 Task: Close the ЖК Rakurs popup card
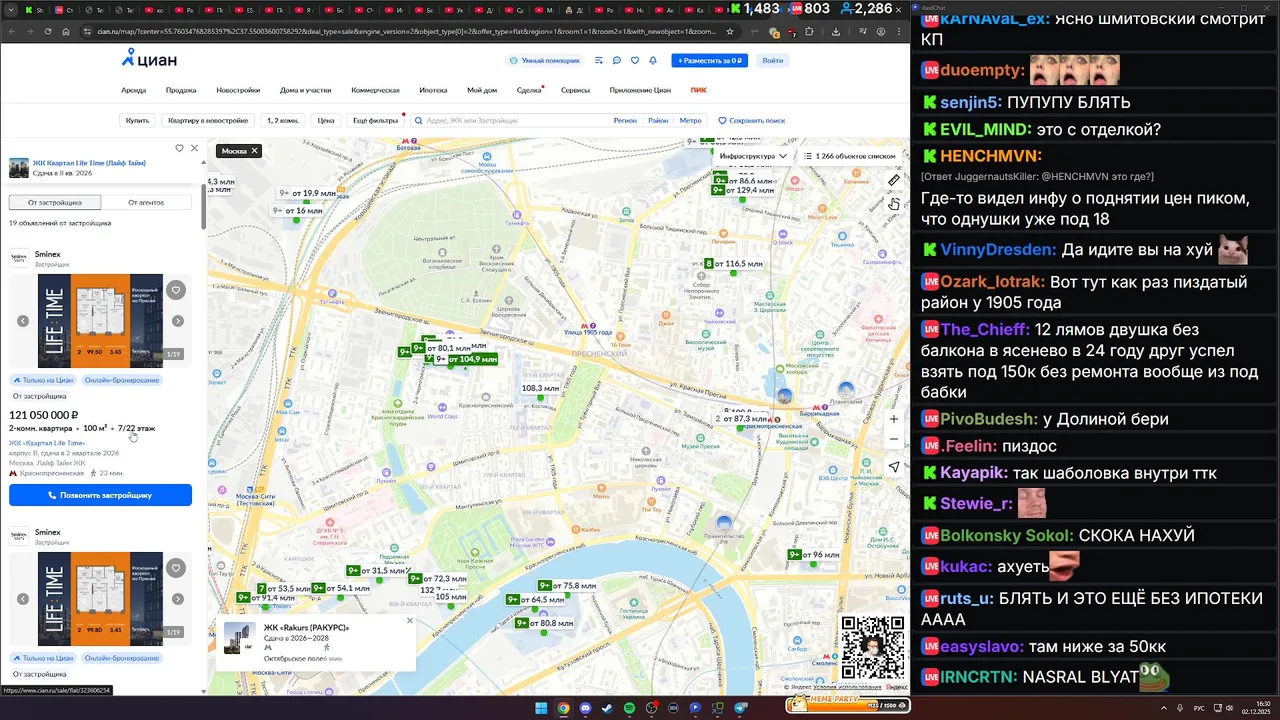[409, 620]
